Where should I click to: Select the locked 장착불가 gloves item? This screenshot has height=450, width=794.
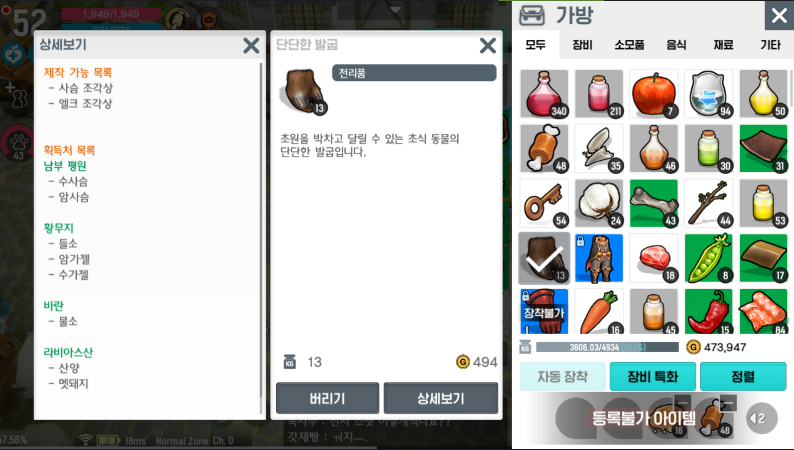point(544,311)
